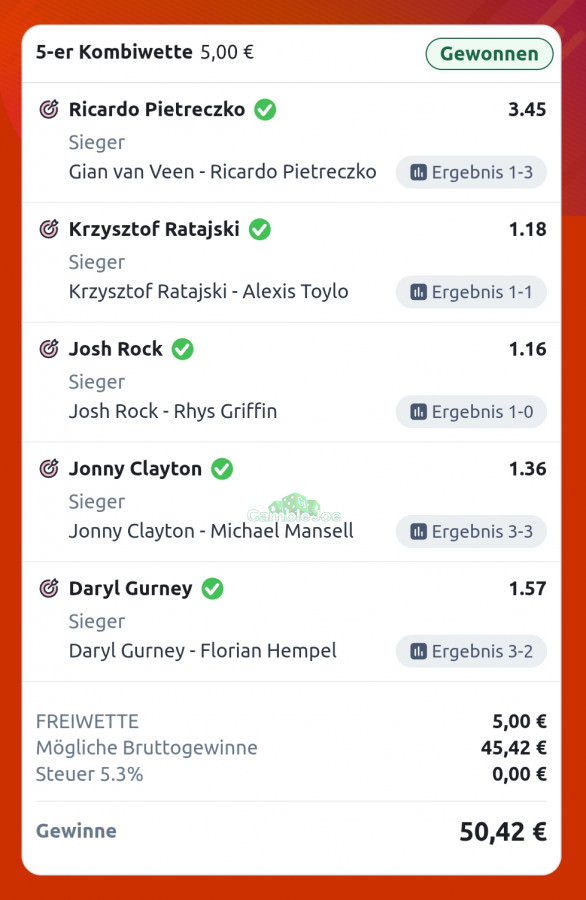Click the darts icon beside Ricardo Pietreczko
The image size is (586, 900).
pos(49,108)
